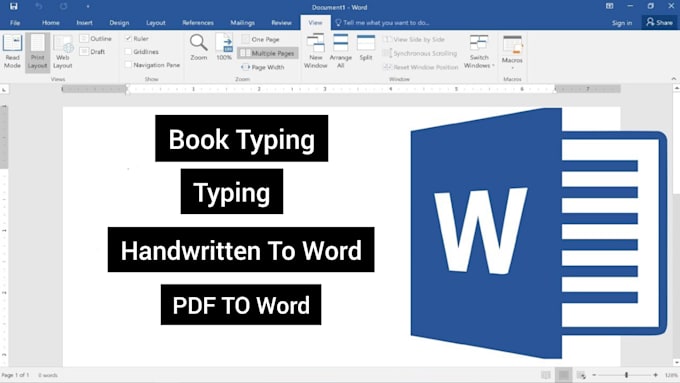Image resolution: width=680 pixels, height=383 pixels.
Task: Open the Macros dropdown
Action: [x=512, y=52]
